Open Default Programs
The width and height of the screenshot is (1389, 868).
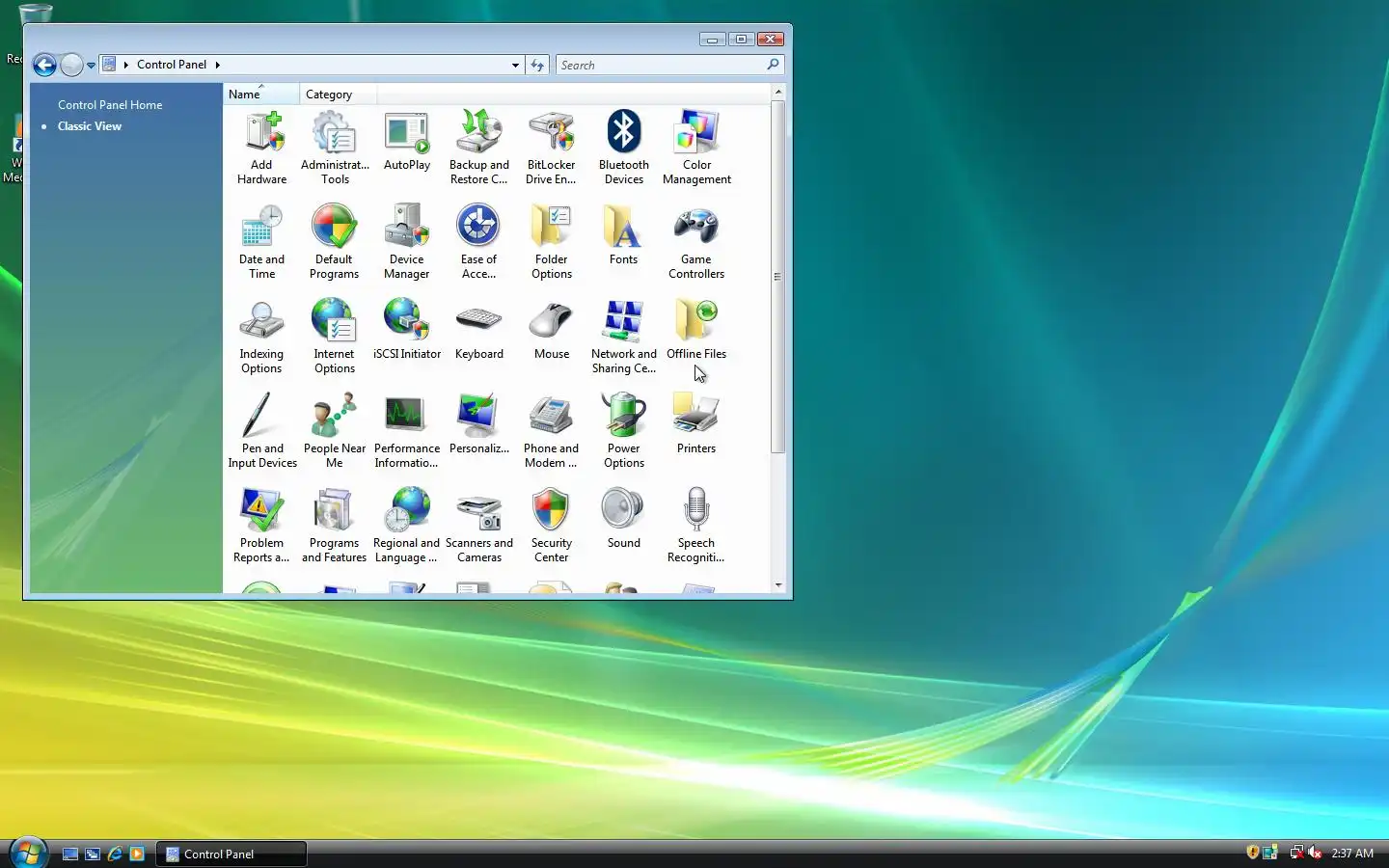pos(335,241)
